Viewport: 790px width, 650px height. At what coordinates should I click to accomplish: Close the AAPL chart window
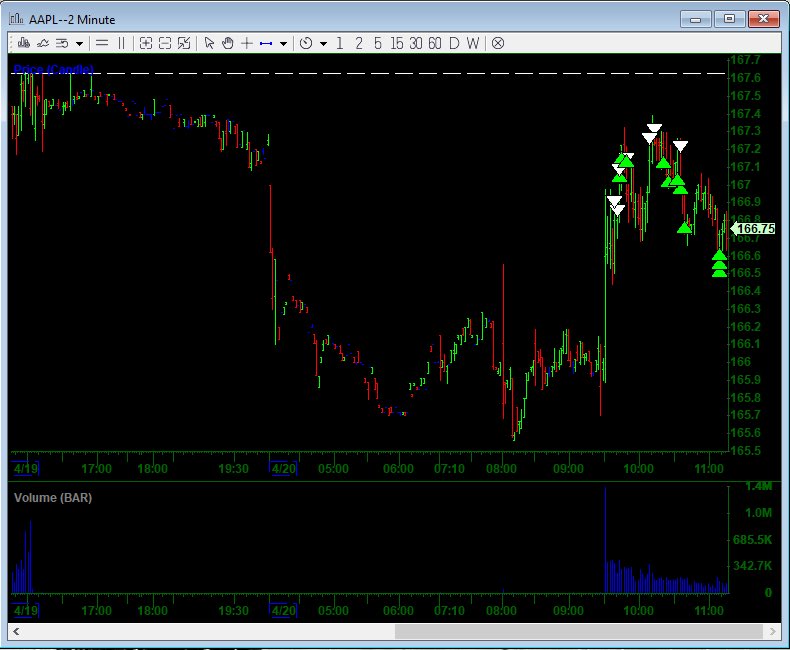[763, 19]
